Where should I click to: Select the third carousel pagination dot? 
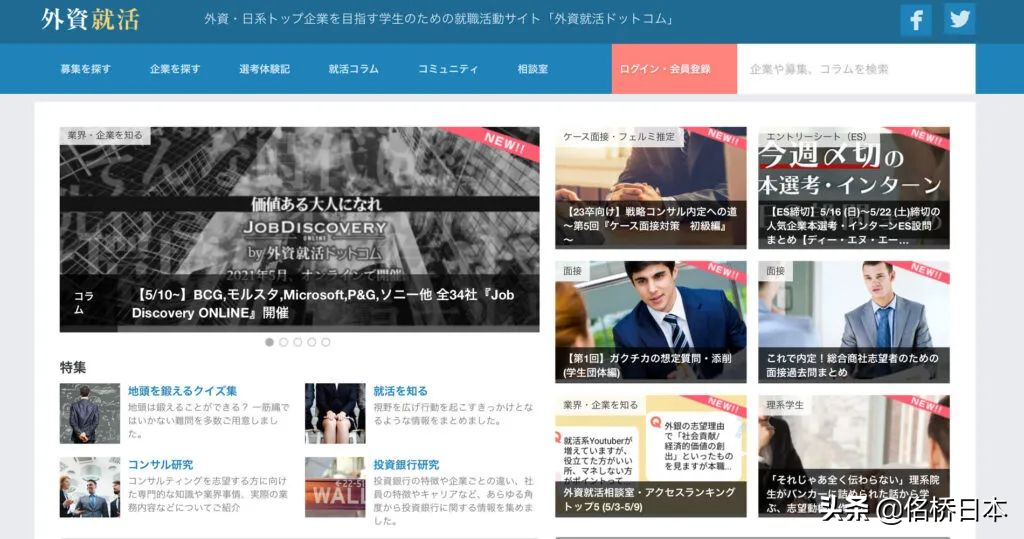point(297,342)
